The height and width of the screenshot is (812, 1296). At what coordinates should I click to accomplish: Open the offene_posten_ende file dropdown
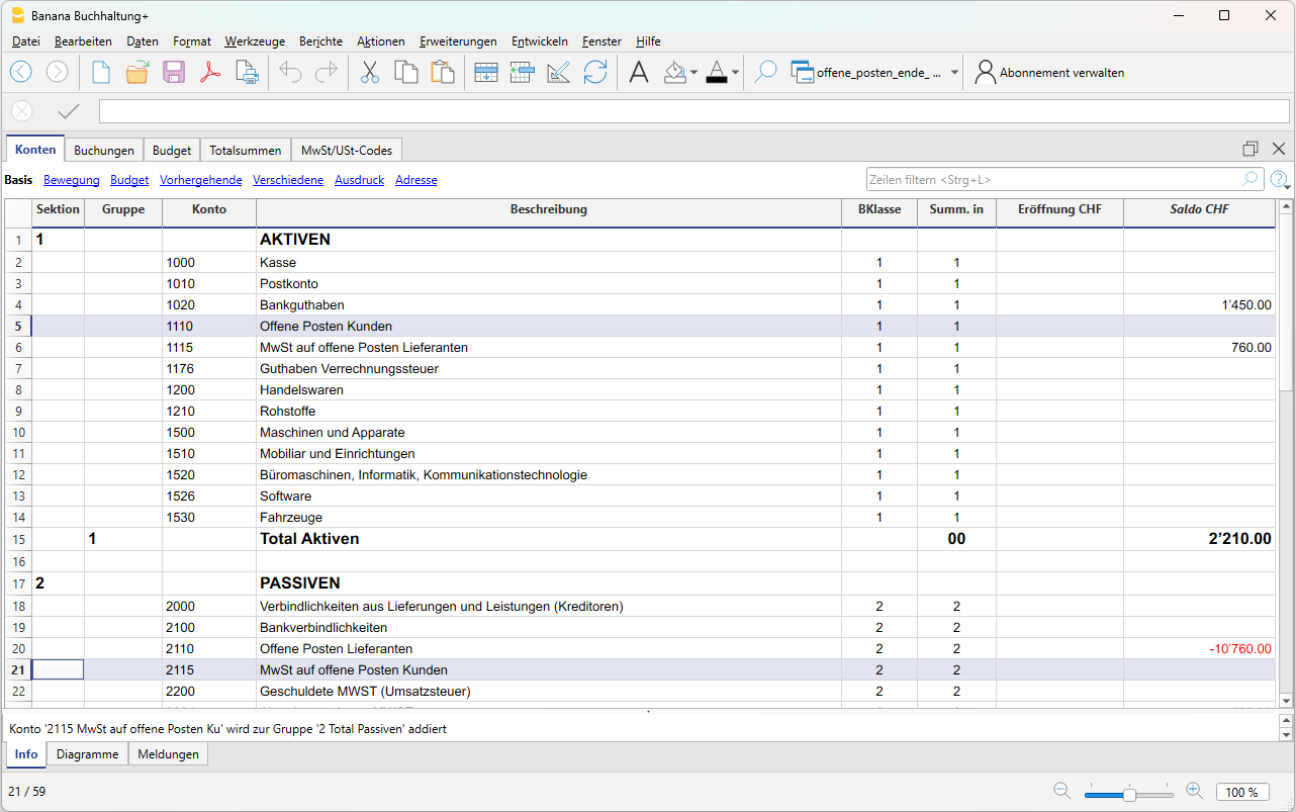[955, 73]
